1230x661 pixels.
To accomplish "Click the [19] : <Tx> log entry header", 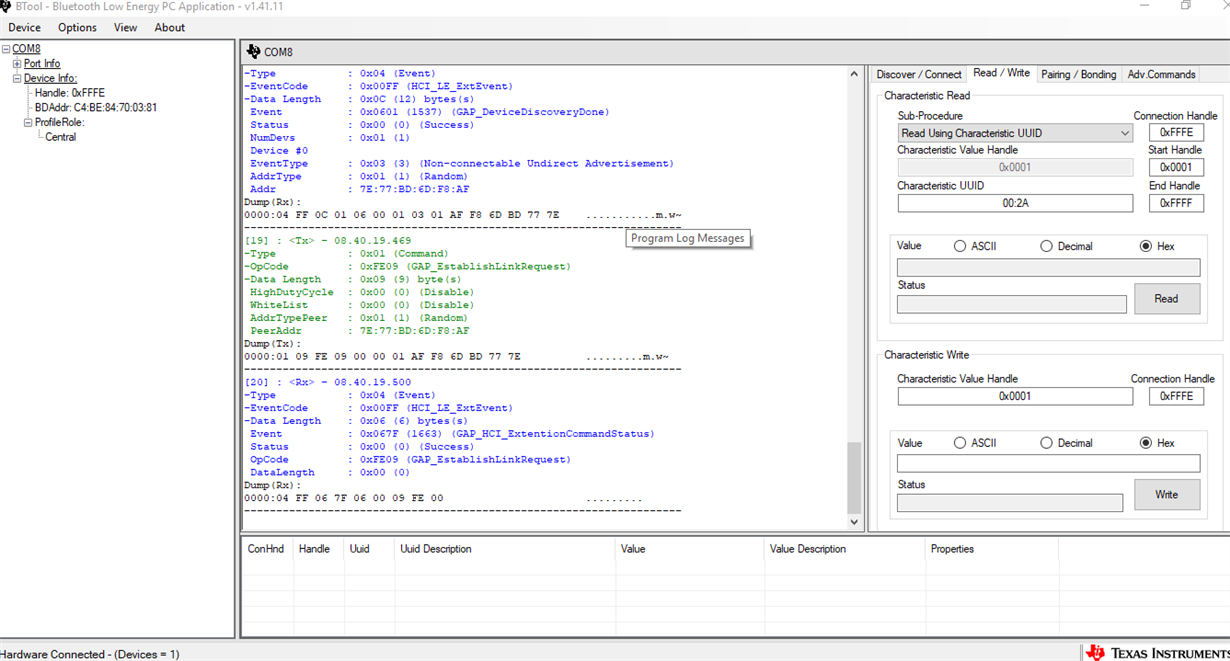I will pyautogui.click(x=328, y=241).
